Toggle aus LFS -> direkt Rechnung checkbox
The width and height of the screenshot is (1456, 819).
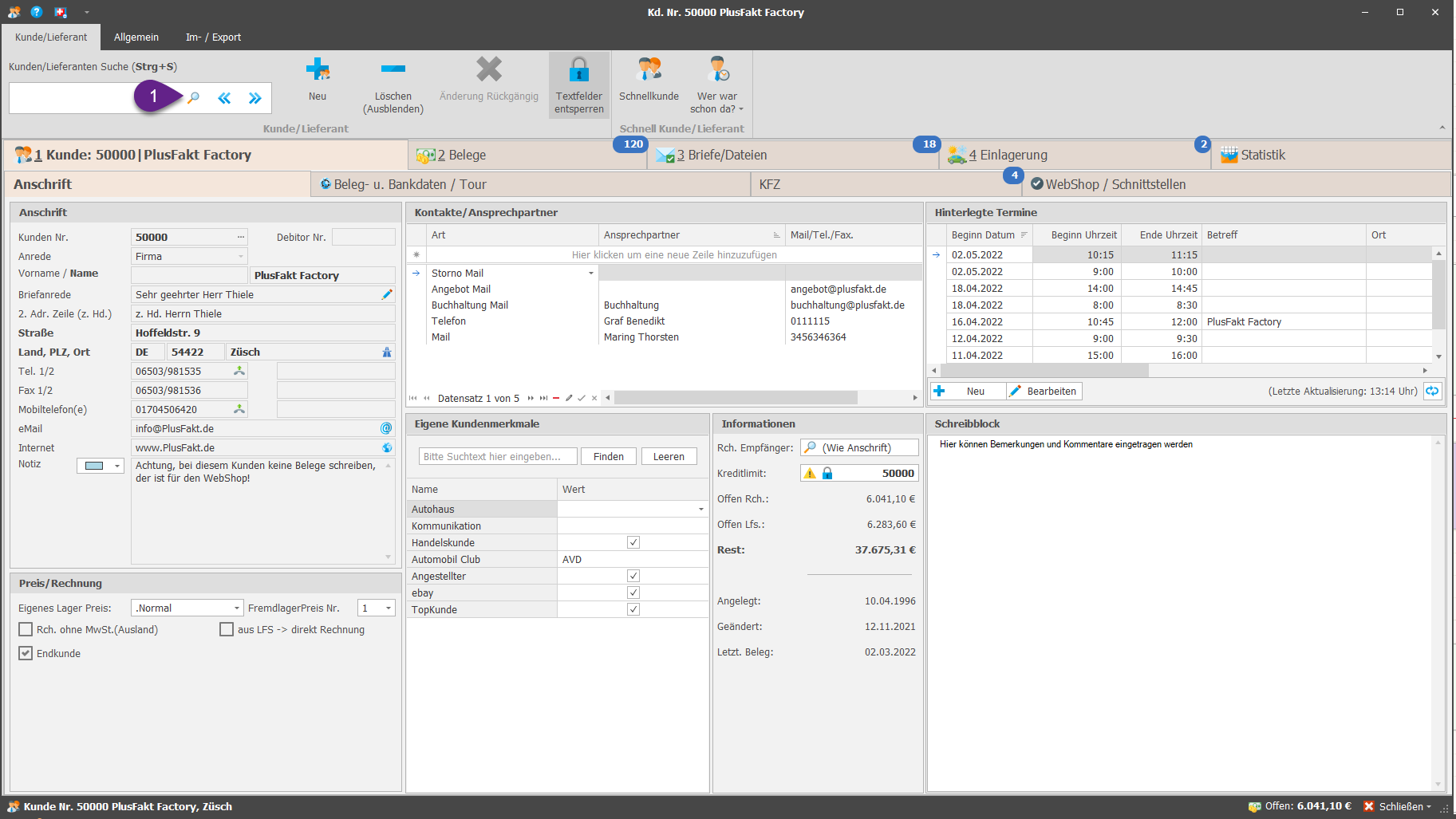tap(227, 629)
